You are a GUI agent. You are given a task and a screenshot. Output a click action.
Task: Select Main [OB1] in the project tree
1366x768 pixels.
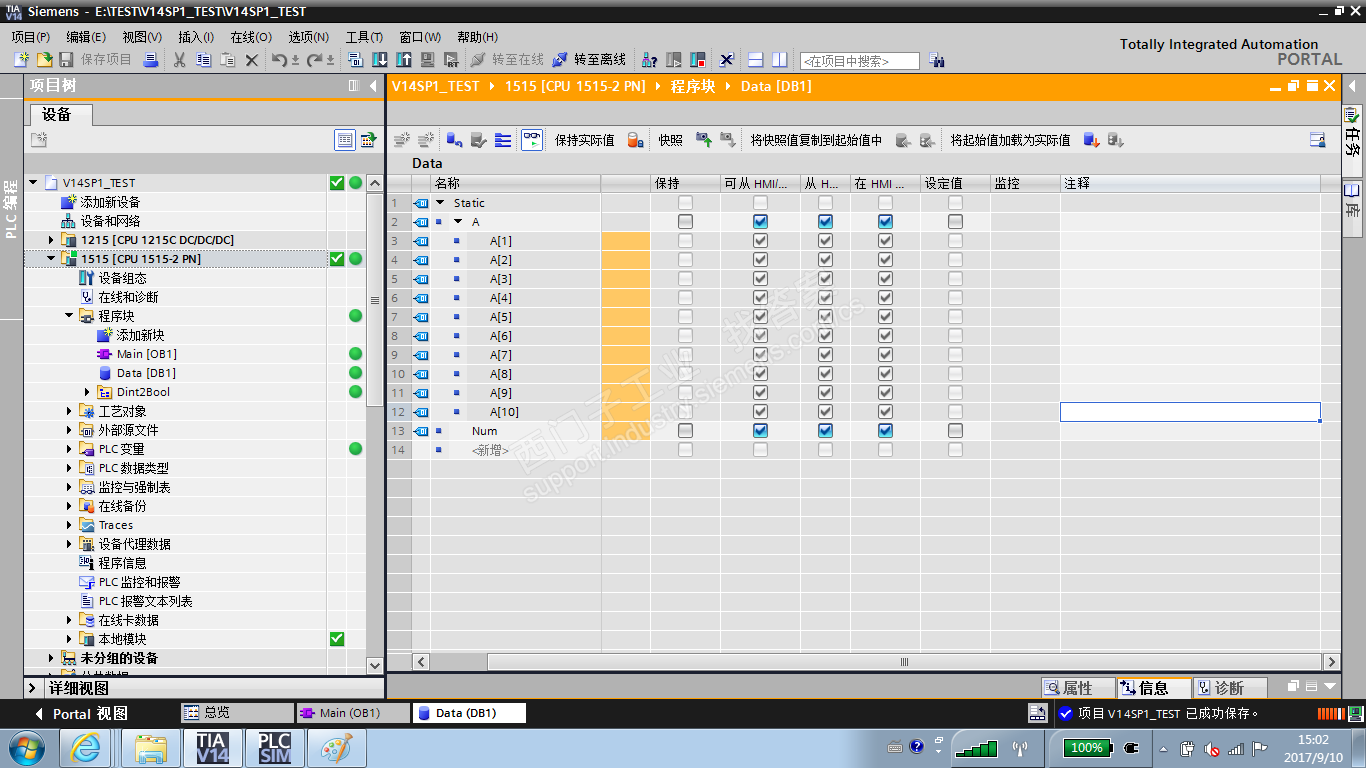pyautogui.click(x=146, y=354)
